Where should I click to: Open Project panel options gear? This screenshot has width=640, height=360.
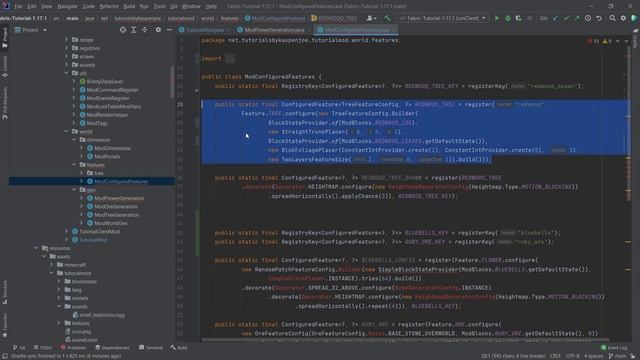158,30
